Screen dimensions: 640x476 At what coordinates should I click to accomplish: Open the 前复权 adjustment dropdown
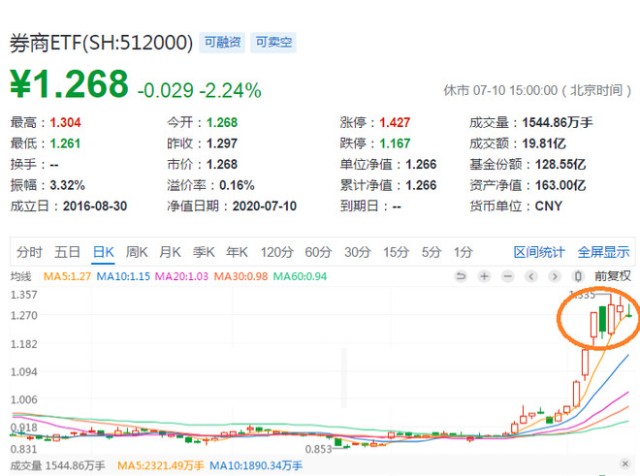tap(612, 276)
